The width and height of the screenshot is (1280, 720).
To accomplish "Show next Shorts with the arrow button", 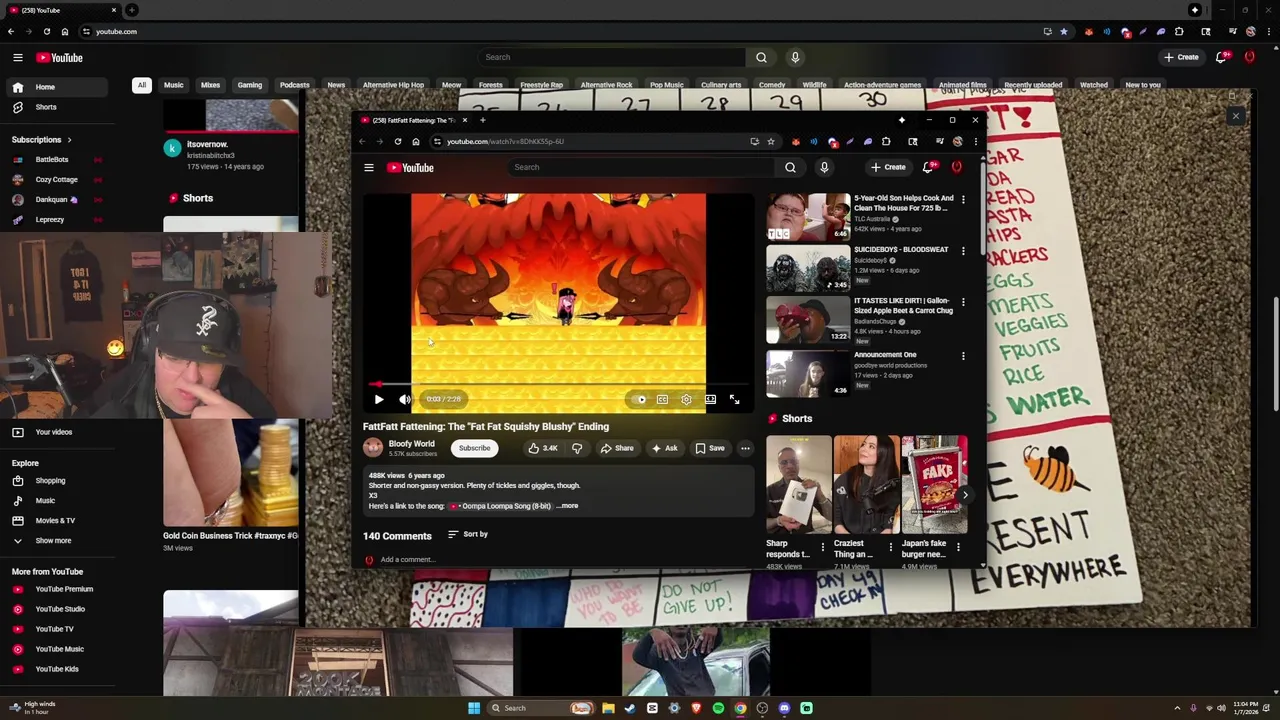I will coord(964,495).
